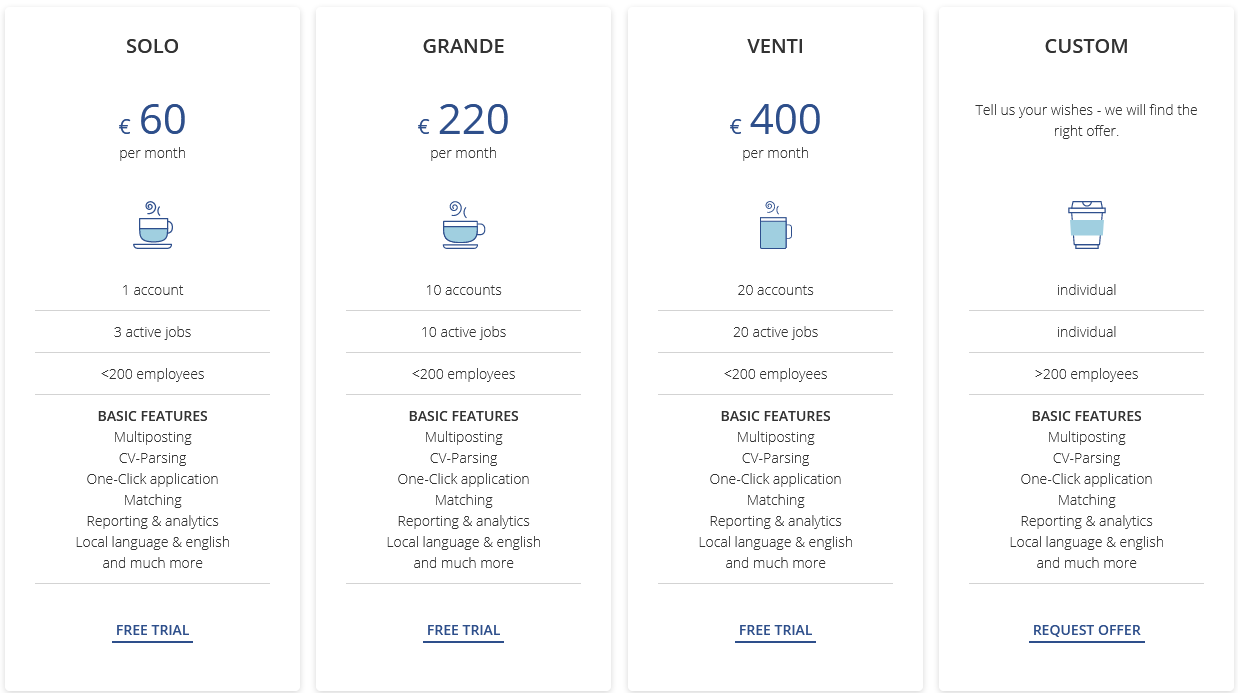This screenshot has height=693, width=1238.
Task: Click the '1 account' row in SOLO
Action: 152,289
